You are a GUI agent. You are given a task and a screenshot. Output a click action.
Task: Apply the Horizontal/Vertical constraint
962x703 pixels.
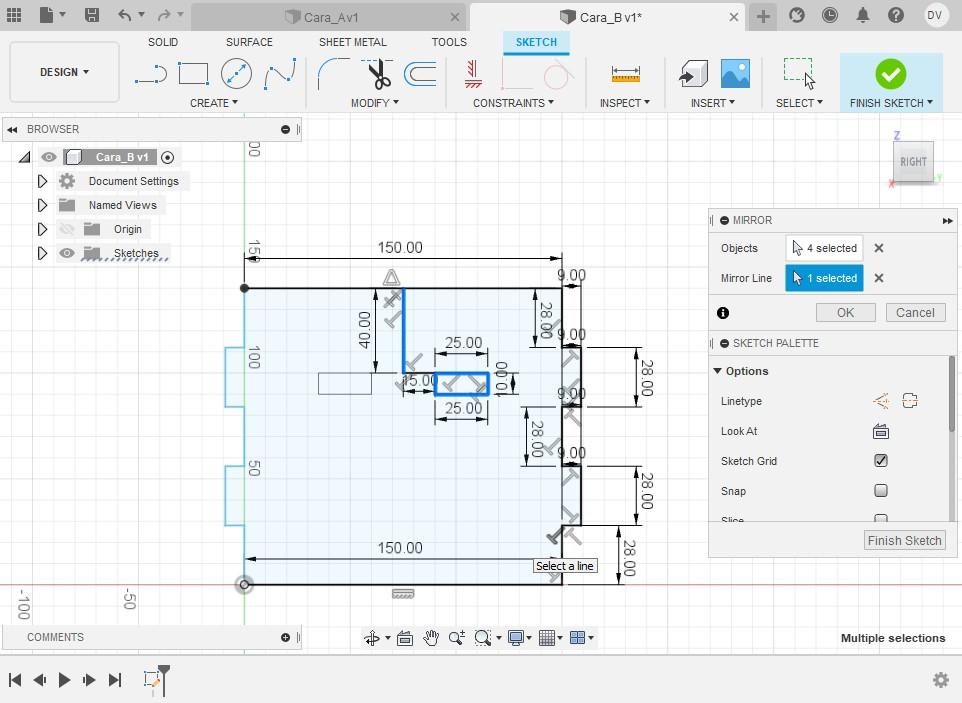tap(472, 74)
